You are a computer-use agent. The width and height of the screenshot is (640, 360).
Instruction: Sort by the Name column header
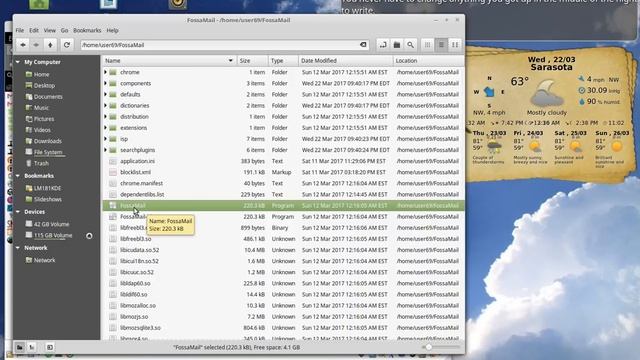tap(169, 60)
